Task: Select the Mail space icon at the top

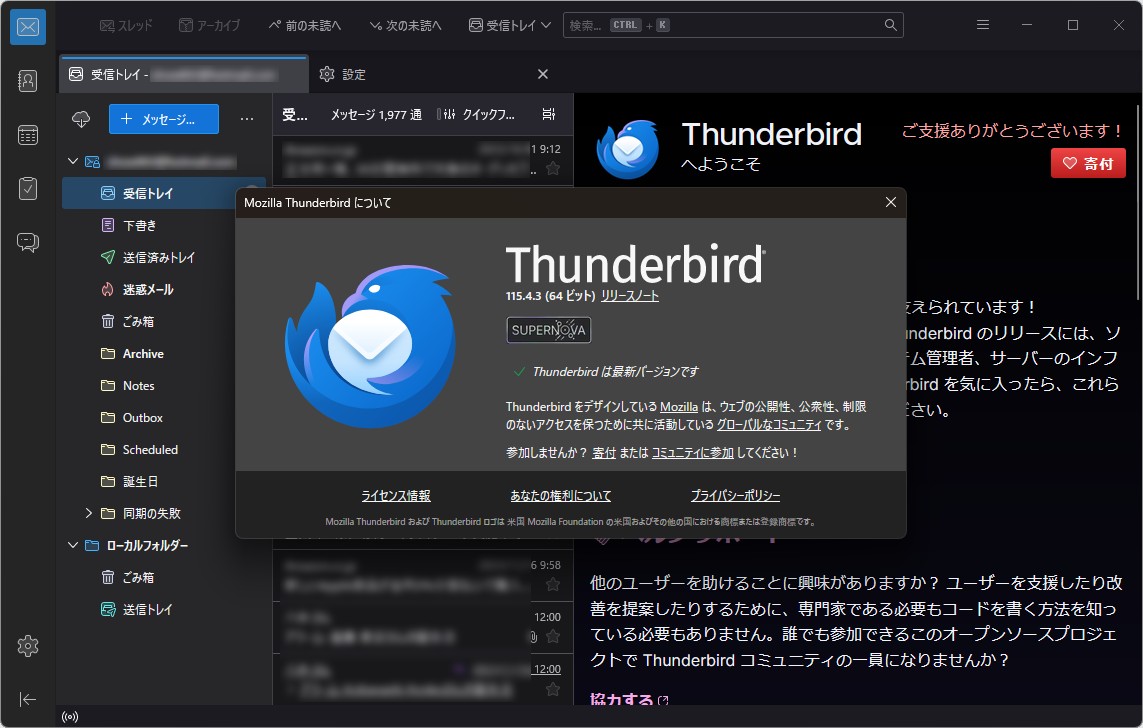Action: (27, 27)
